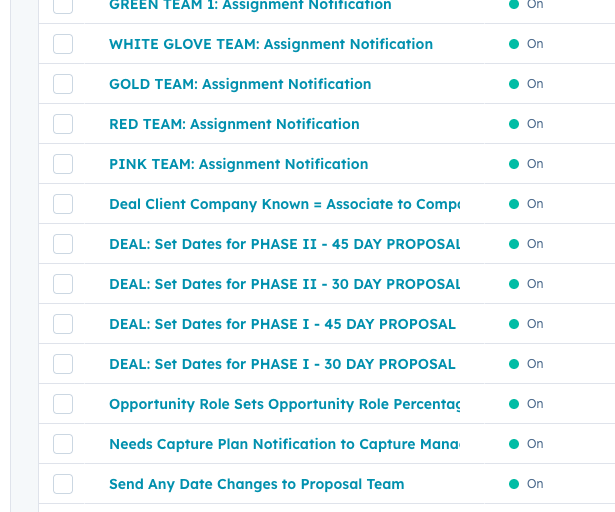Open PHASE I - 30 DAY PROPOSAL workflow

pos(282,364)
